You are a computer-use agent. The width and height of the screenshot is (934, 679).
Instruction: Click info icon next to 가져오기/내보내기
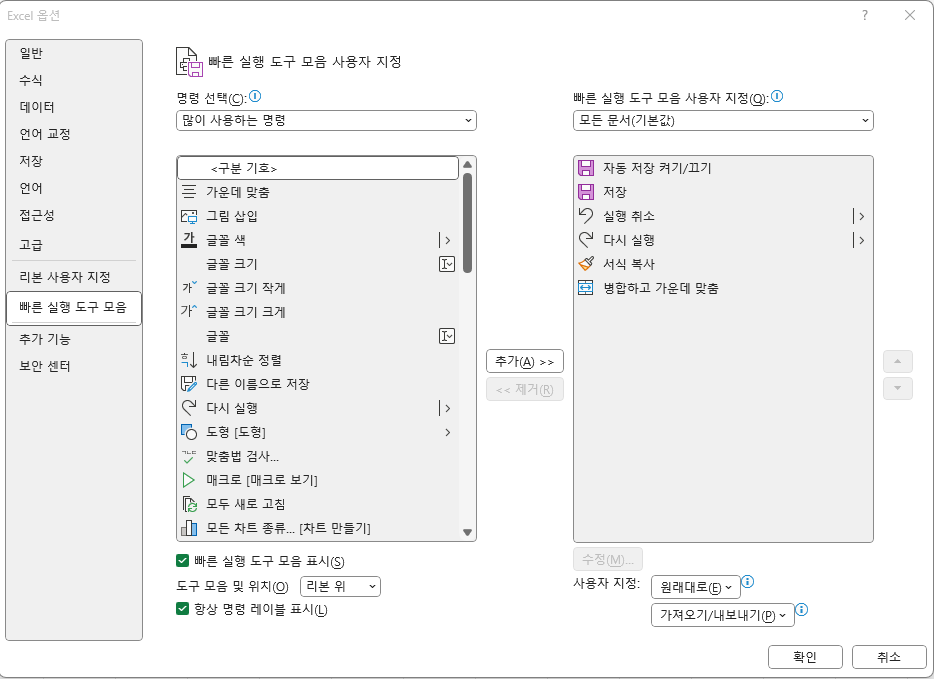802,609
